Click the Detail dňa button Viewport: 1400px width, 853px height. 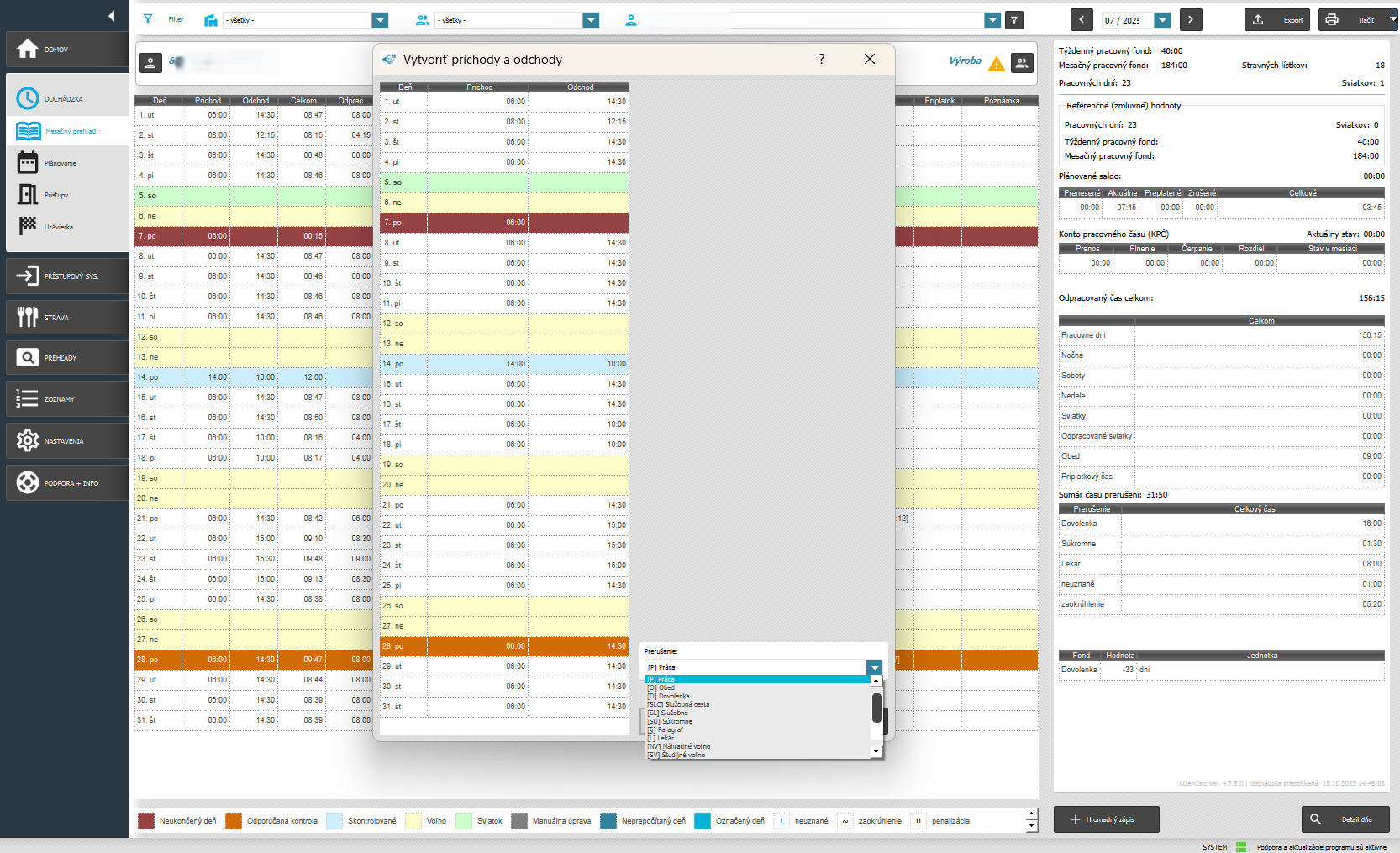[1345, 819]
